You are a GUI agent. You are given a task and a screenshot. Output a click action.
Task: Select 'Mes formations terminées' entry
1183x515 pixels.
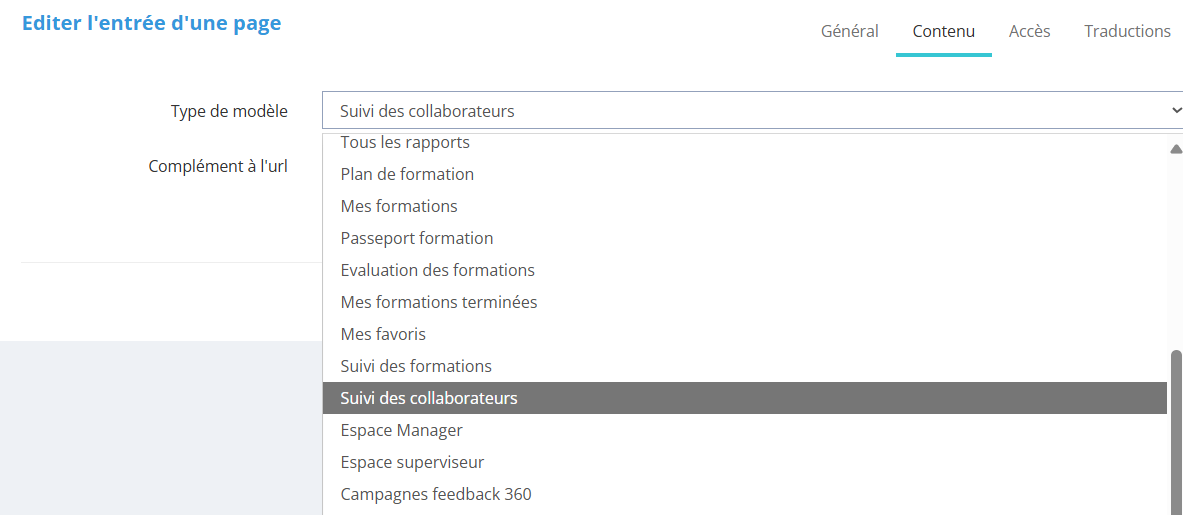[439, 302]
